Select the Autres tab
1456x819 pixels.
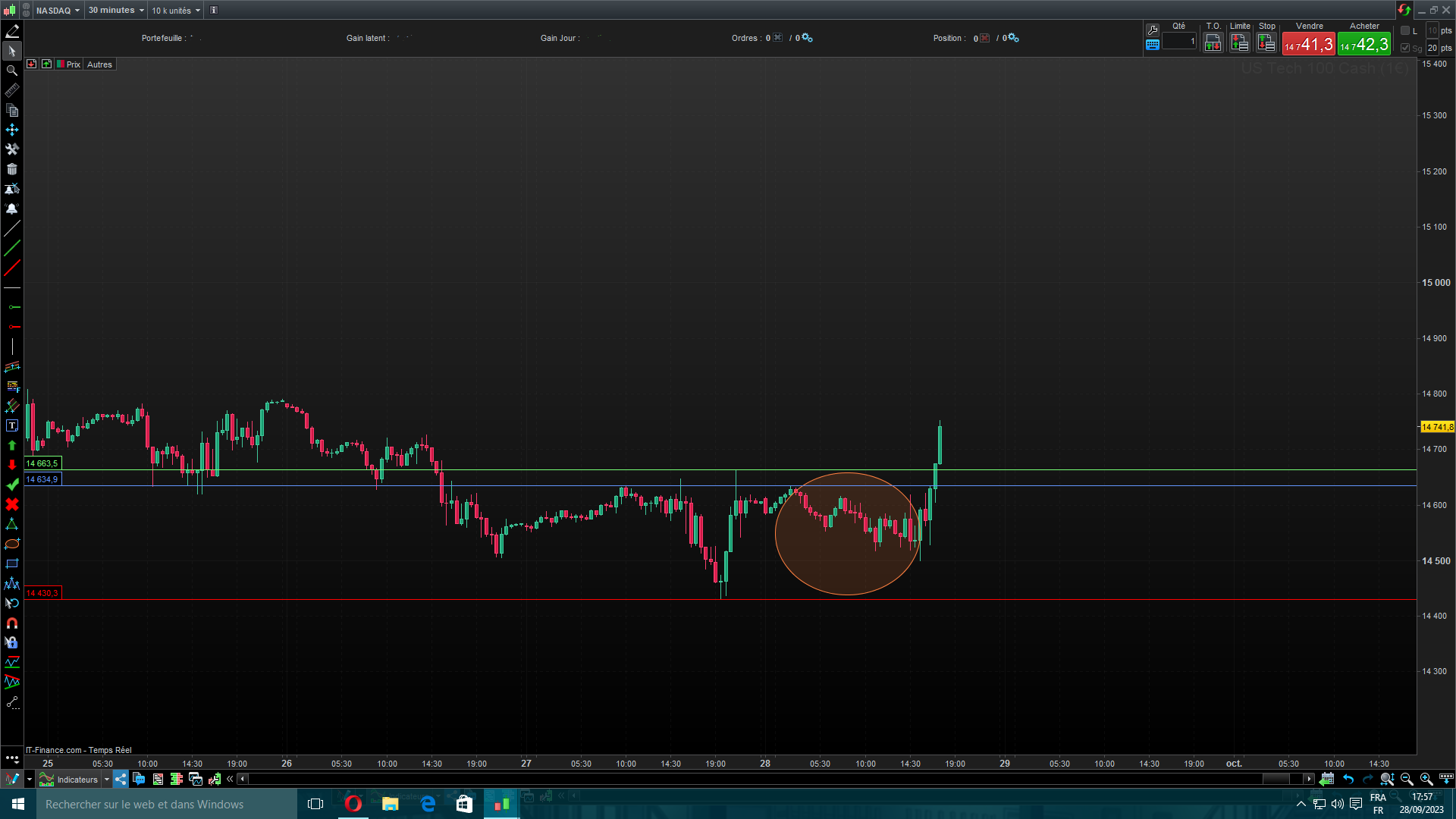pyautogui.click(x=99, y=64)
